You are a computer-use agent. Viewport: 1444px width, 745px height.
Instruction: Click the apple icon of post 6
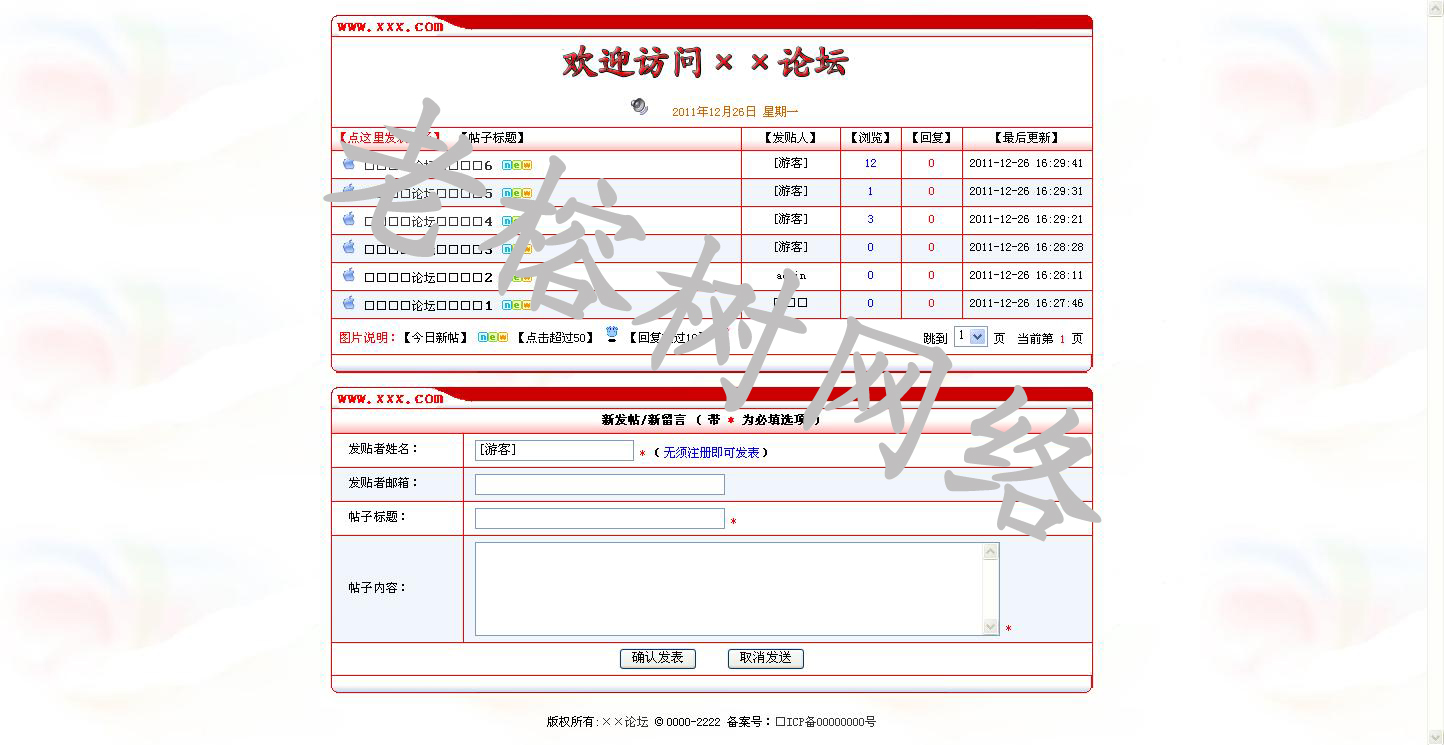(x=349, y=162)
